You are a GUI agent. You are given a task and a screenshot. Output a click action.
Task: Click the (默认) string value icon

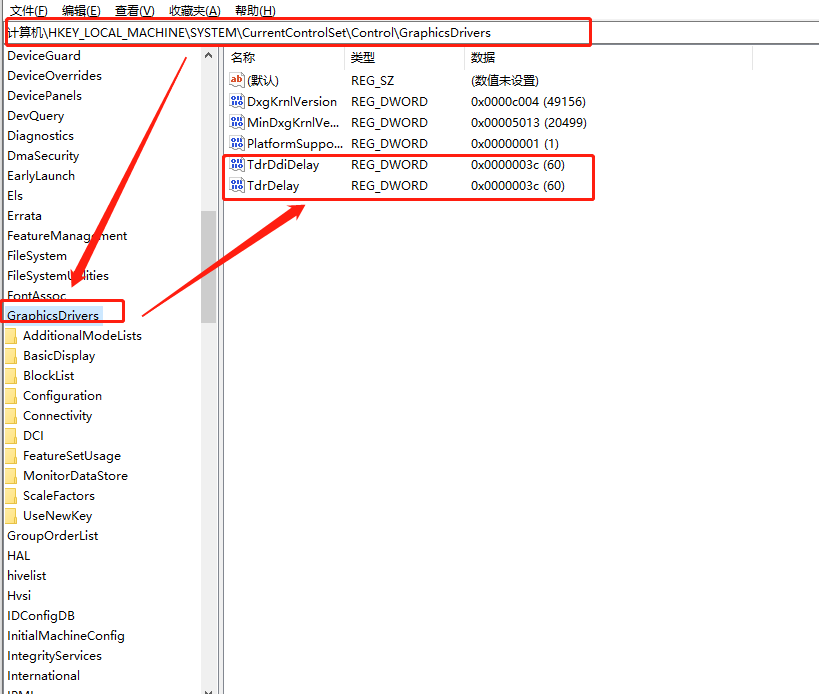click(237, 80)
